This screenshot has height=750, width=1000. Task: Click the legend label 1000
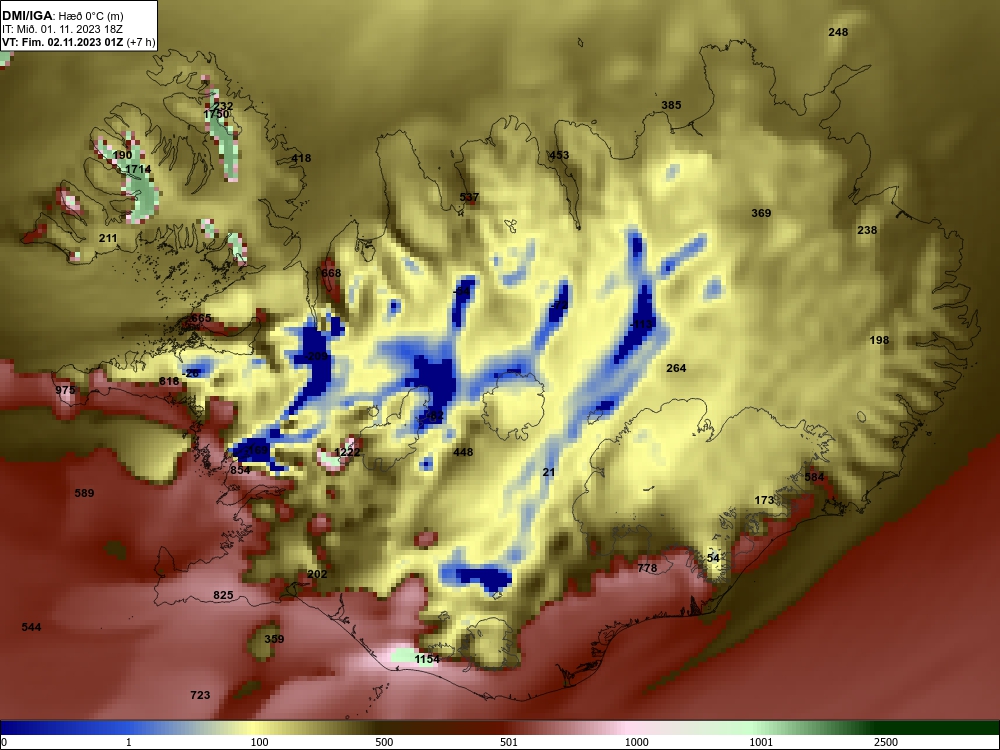637,742
